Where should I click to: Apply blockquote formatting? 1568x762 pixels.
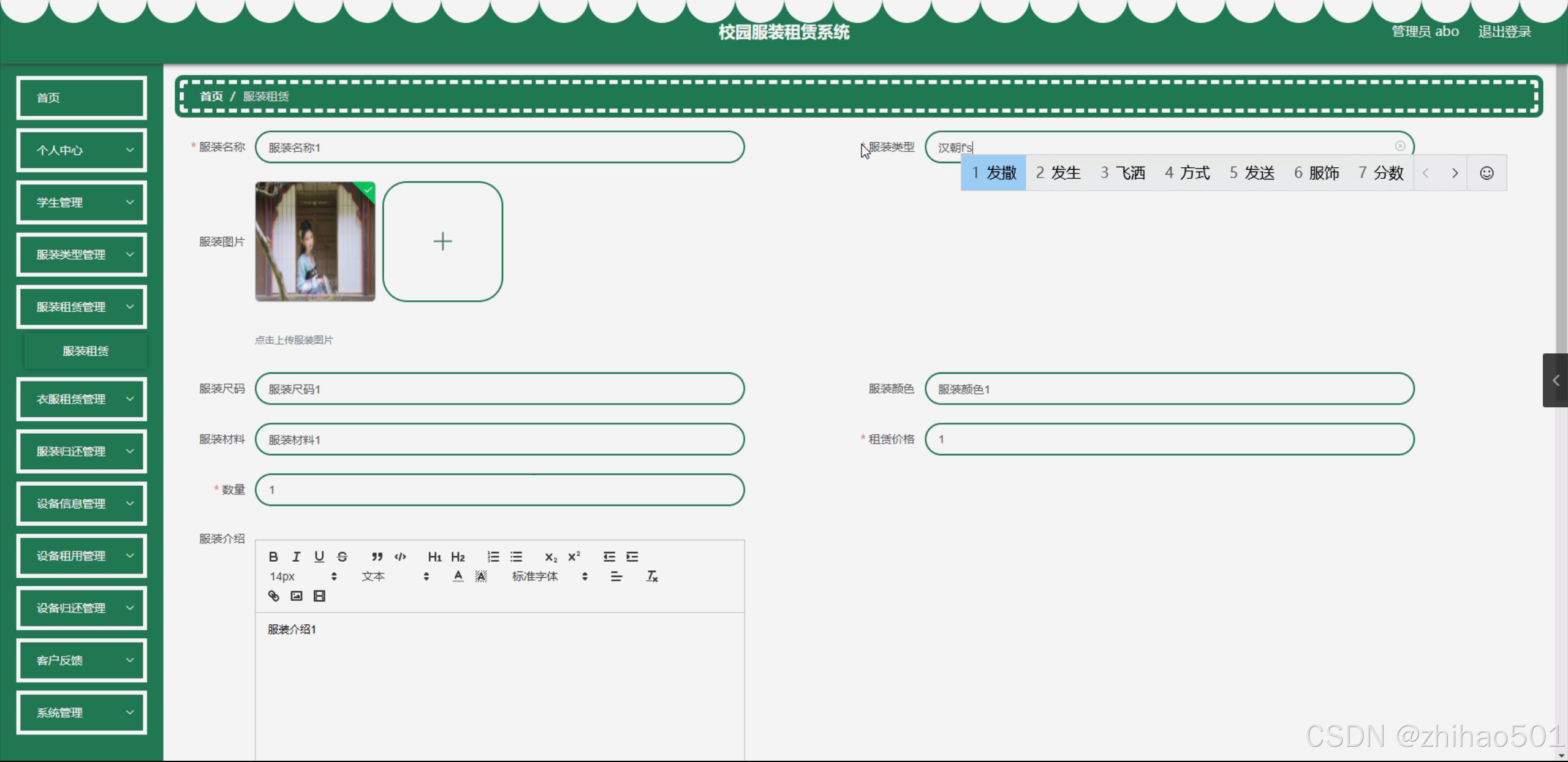coord(377,557)
